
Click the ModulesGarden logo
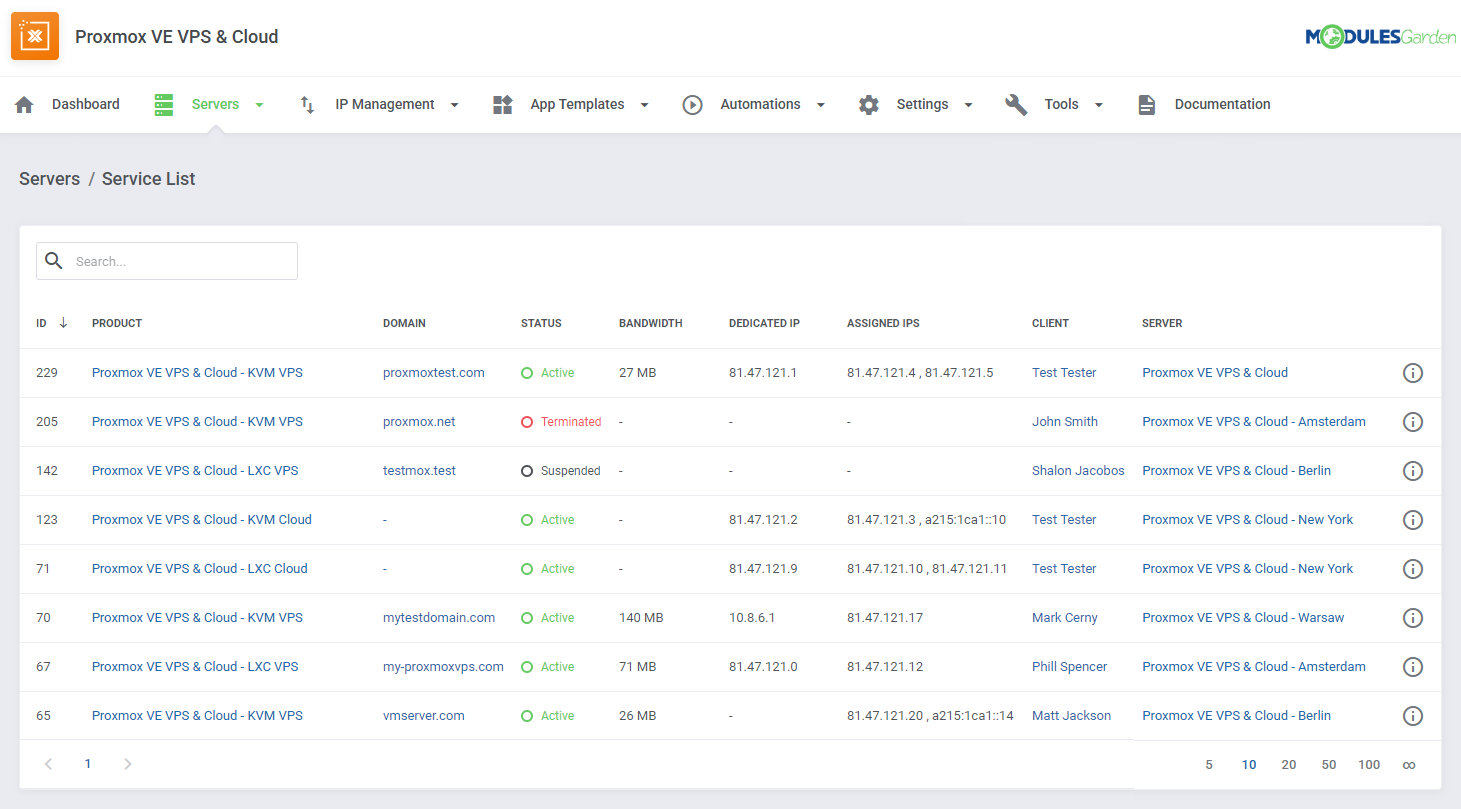click(x=1380, y=37)
